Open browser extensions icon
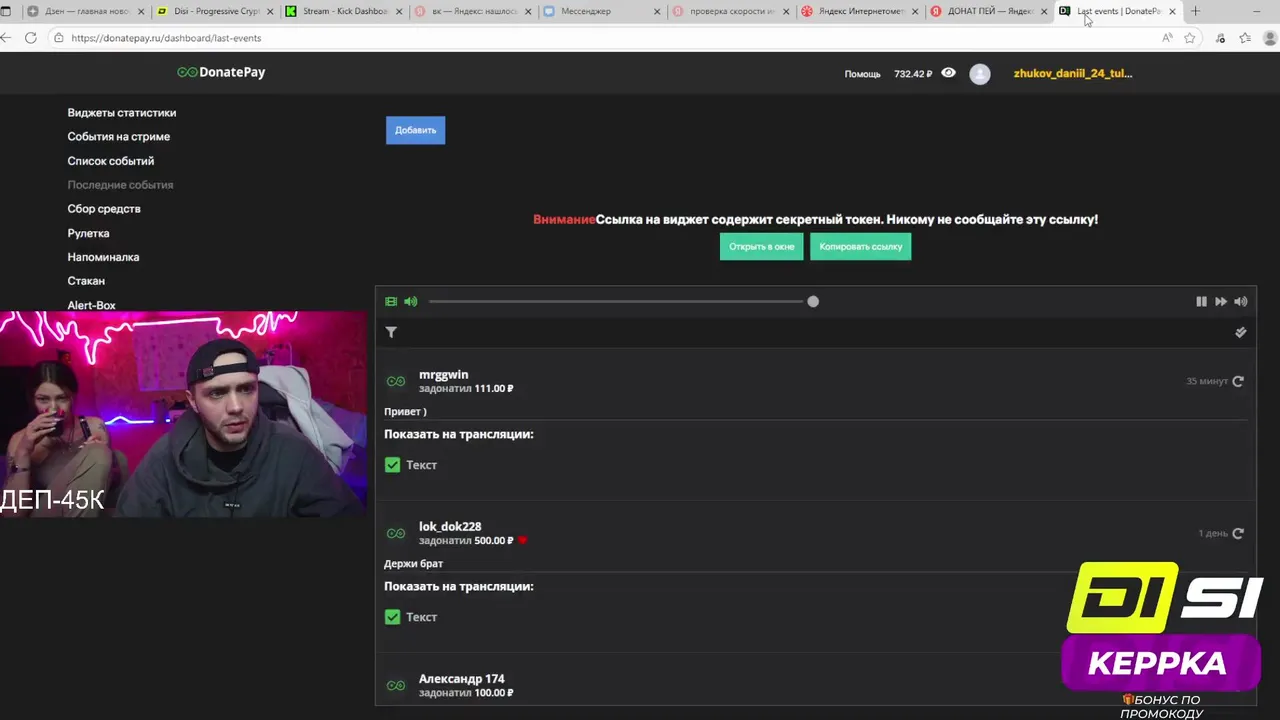The image size is (1280, 720). (1220, 38)
